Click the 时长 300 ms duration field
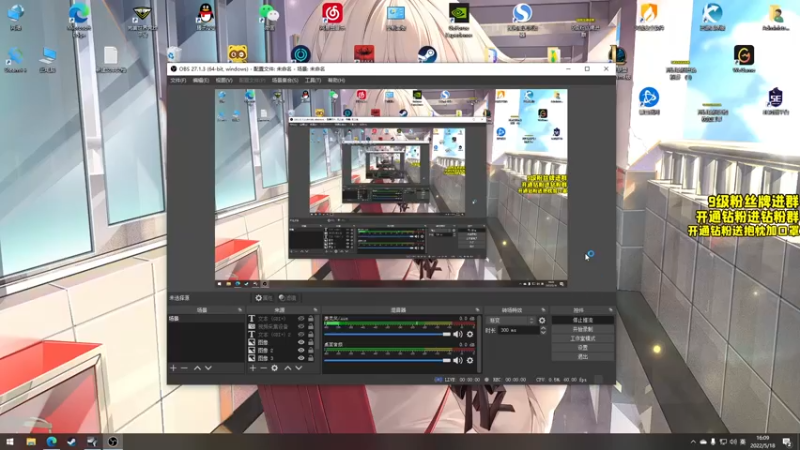The width and height of the screenshot is (800, 450). click(x=518, y=331)
